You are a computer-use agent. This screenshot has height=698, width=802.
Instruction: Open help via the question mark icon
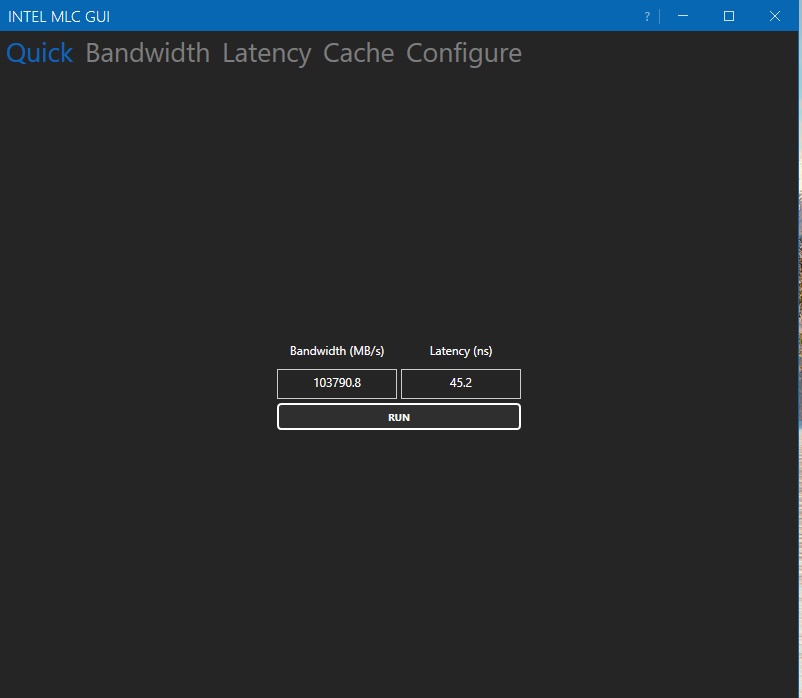(647, 16)
